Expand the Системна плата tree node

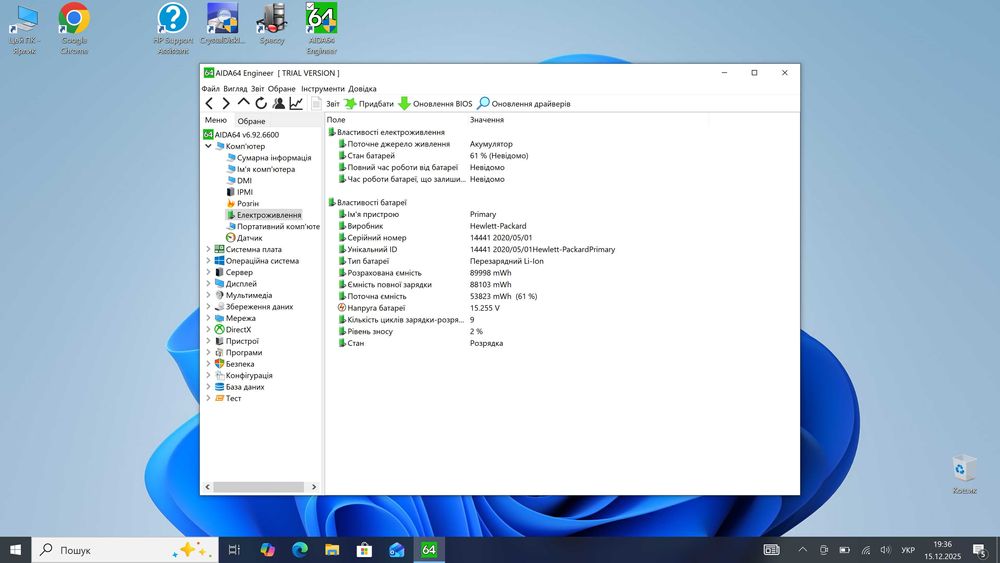(208, 250)
